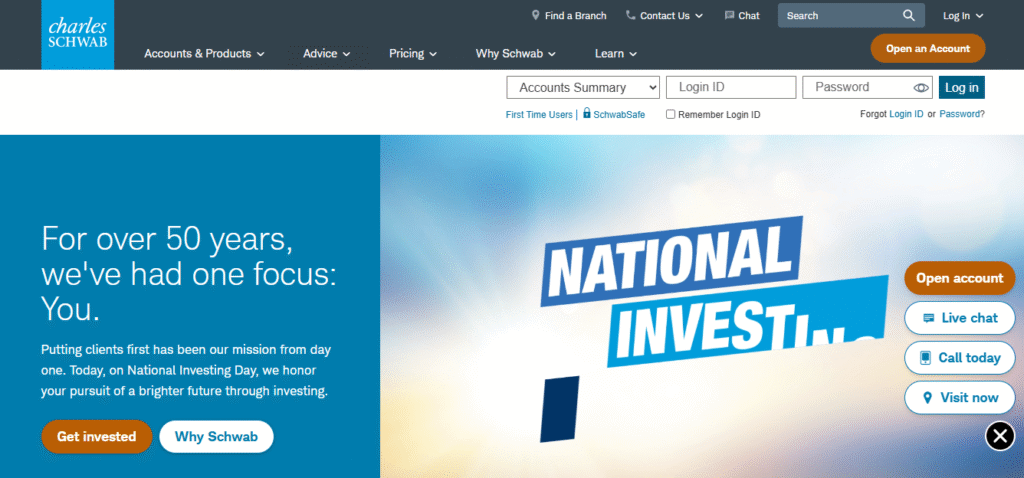Toggle password visibility eye icon
The height and width of the screenshot is (478, 1024).
(921, 88)
